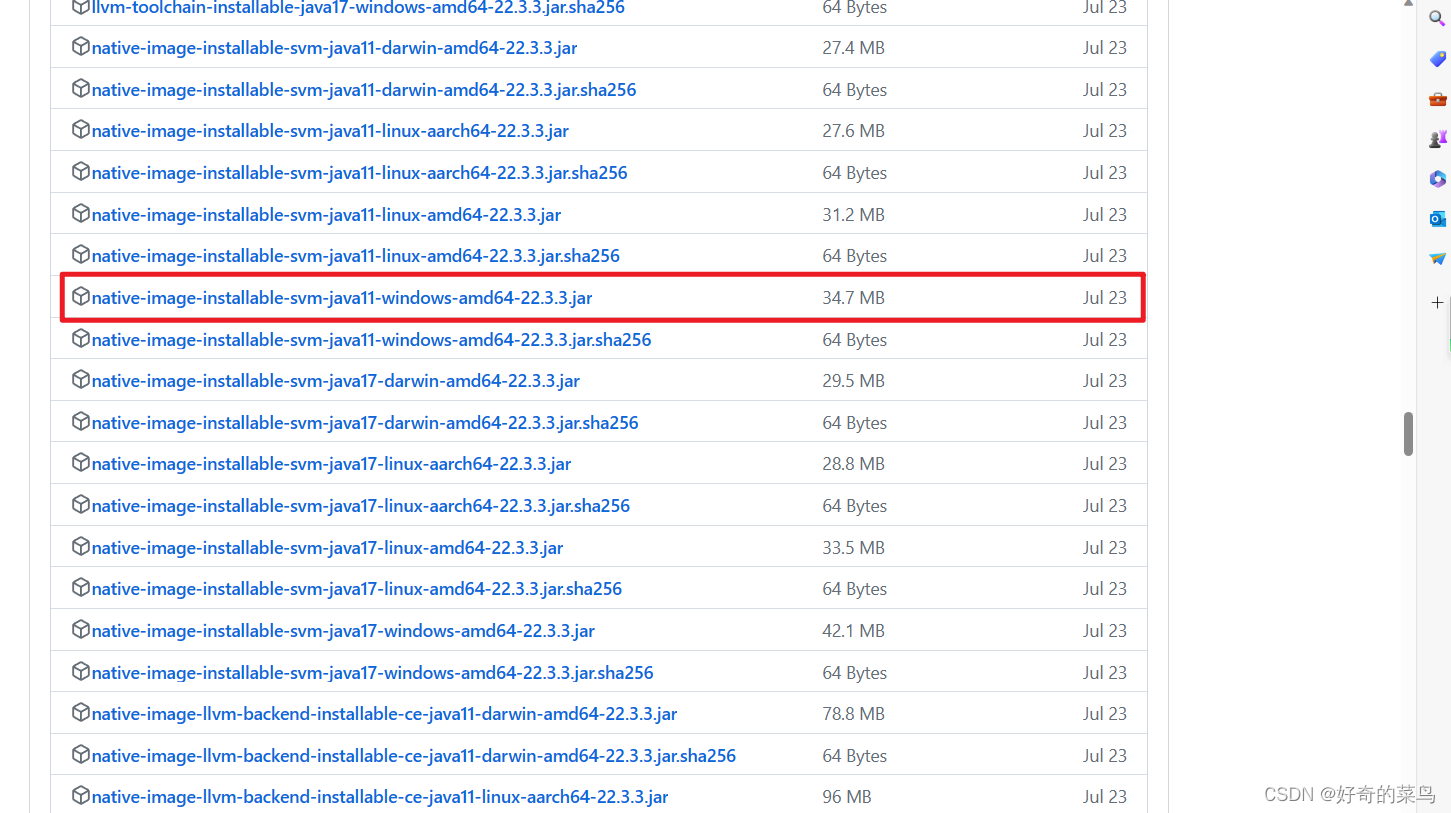
Task: Open the Shopping tag icon in sidebar
Action: 1437,59
